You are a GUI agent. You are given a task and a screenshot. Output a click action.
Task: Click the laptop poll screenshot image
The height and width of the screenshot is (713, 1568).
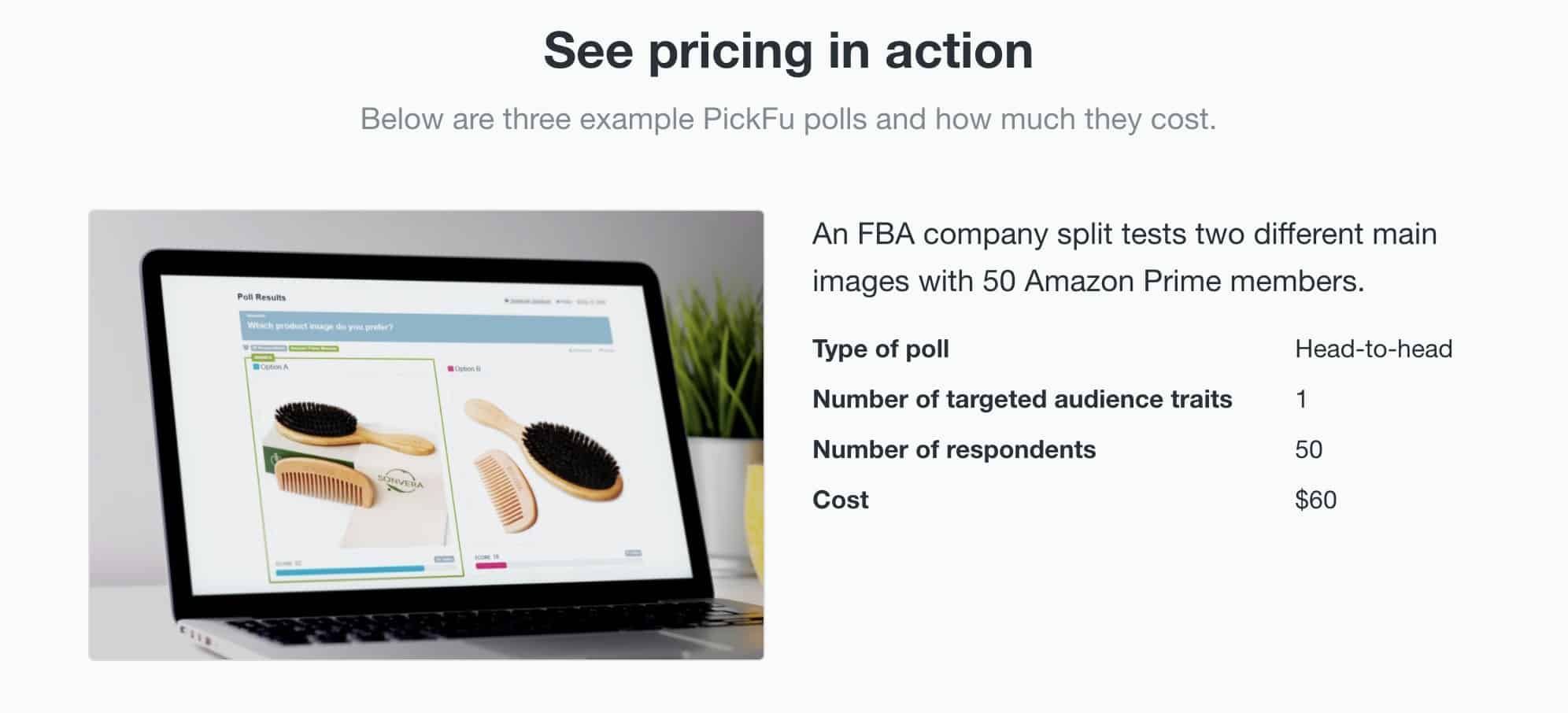pos(426,434)
